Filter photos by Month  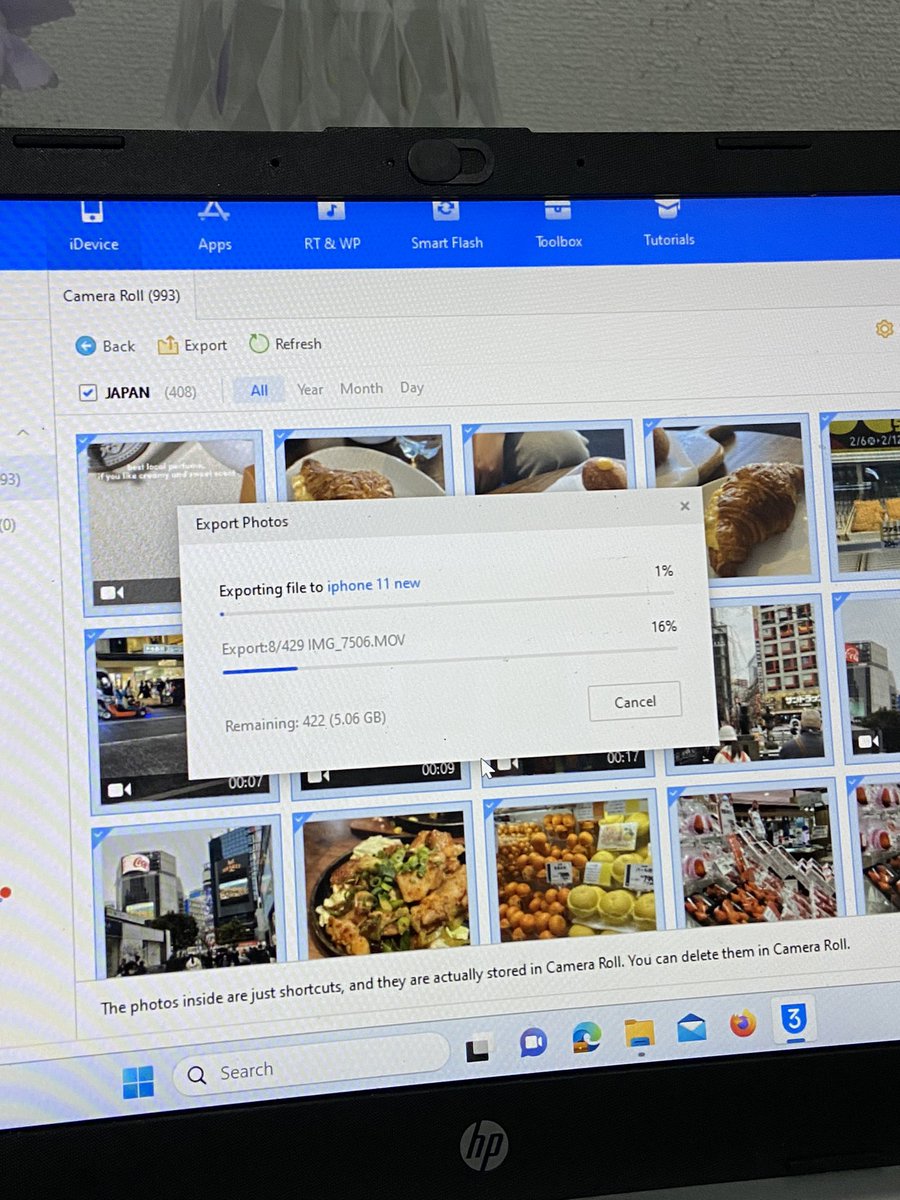[x=361, y=388]
